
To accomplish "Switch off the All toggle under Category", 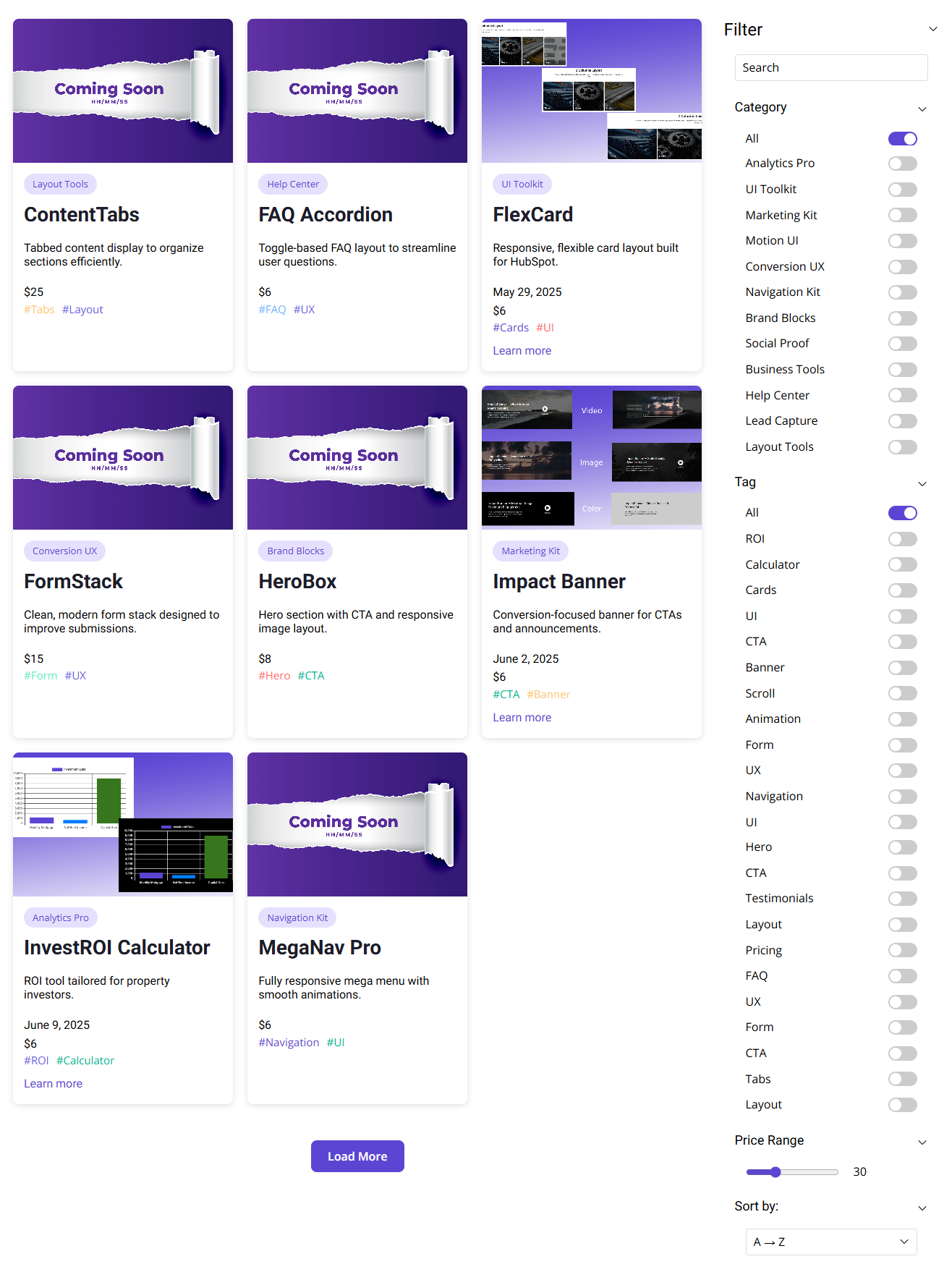I will pos(902,139).
